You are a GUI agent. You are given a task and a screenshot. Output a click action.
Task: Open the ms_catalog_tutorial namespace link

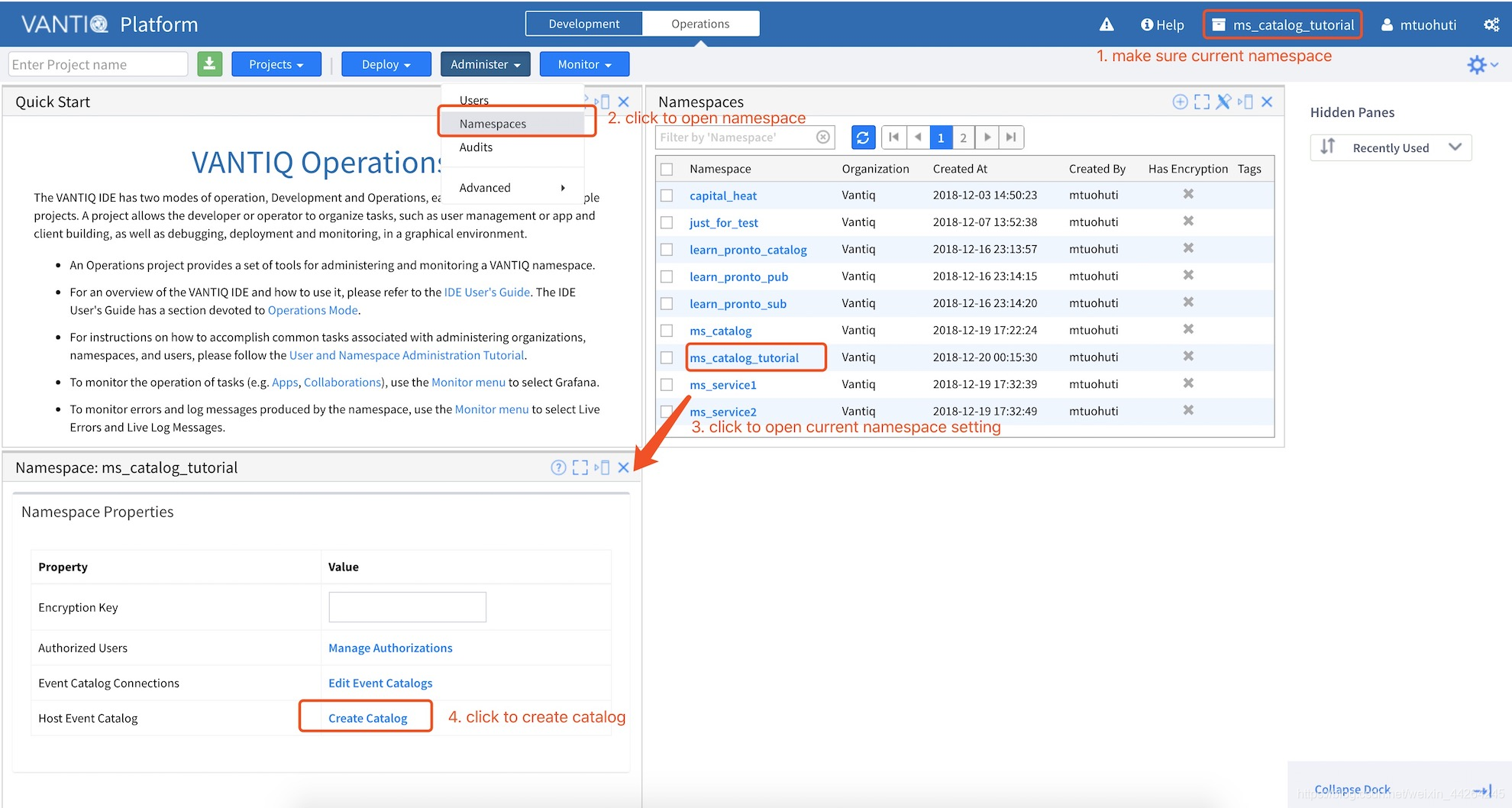pos(745,357)
